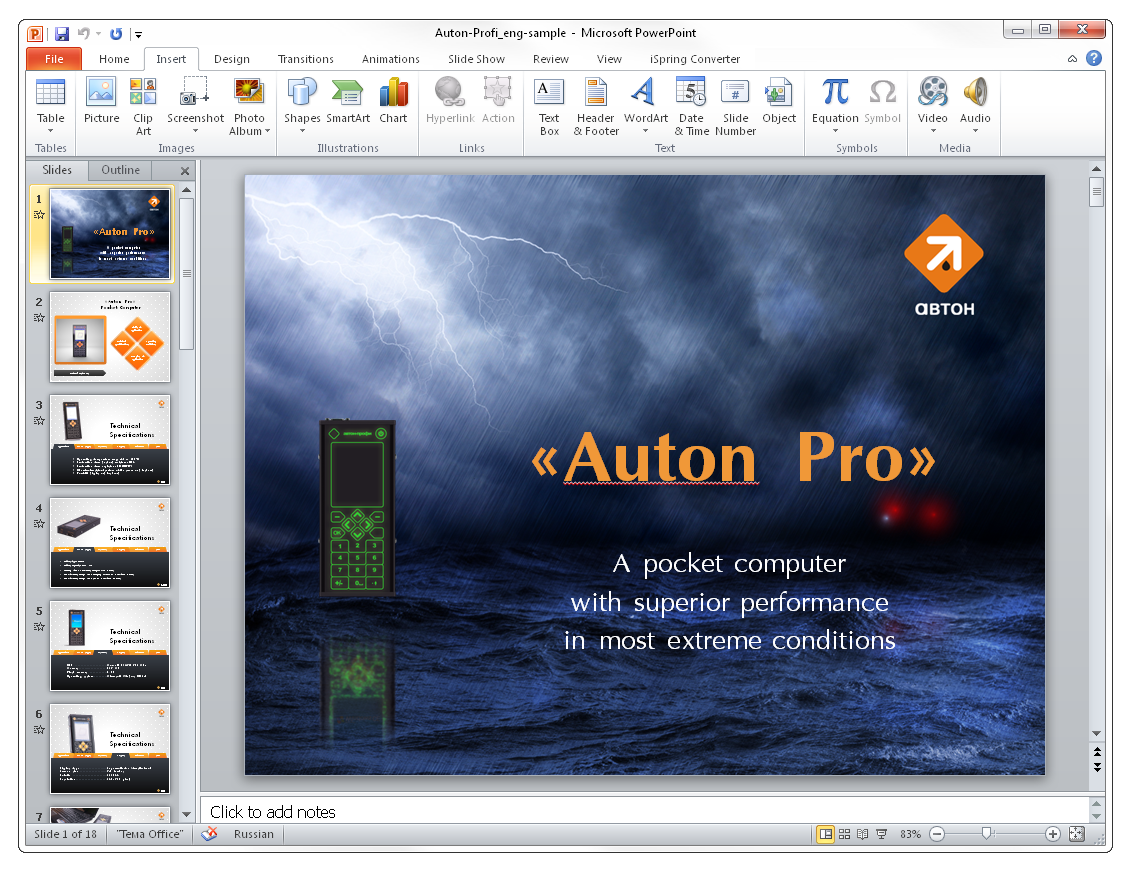Open Header & Footer dialog
Image resolution: width=1132 pixels, height=872 pixels.
[596, 105]
